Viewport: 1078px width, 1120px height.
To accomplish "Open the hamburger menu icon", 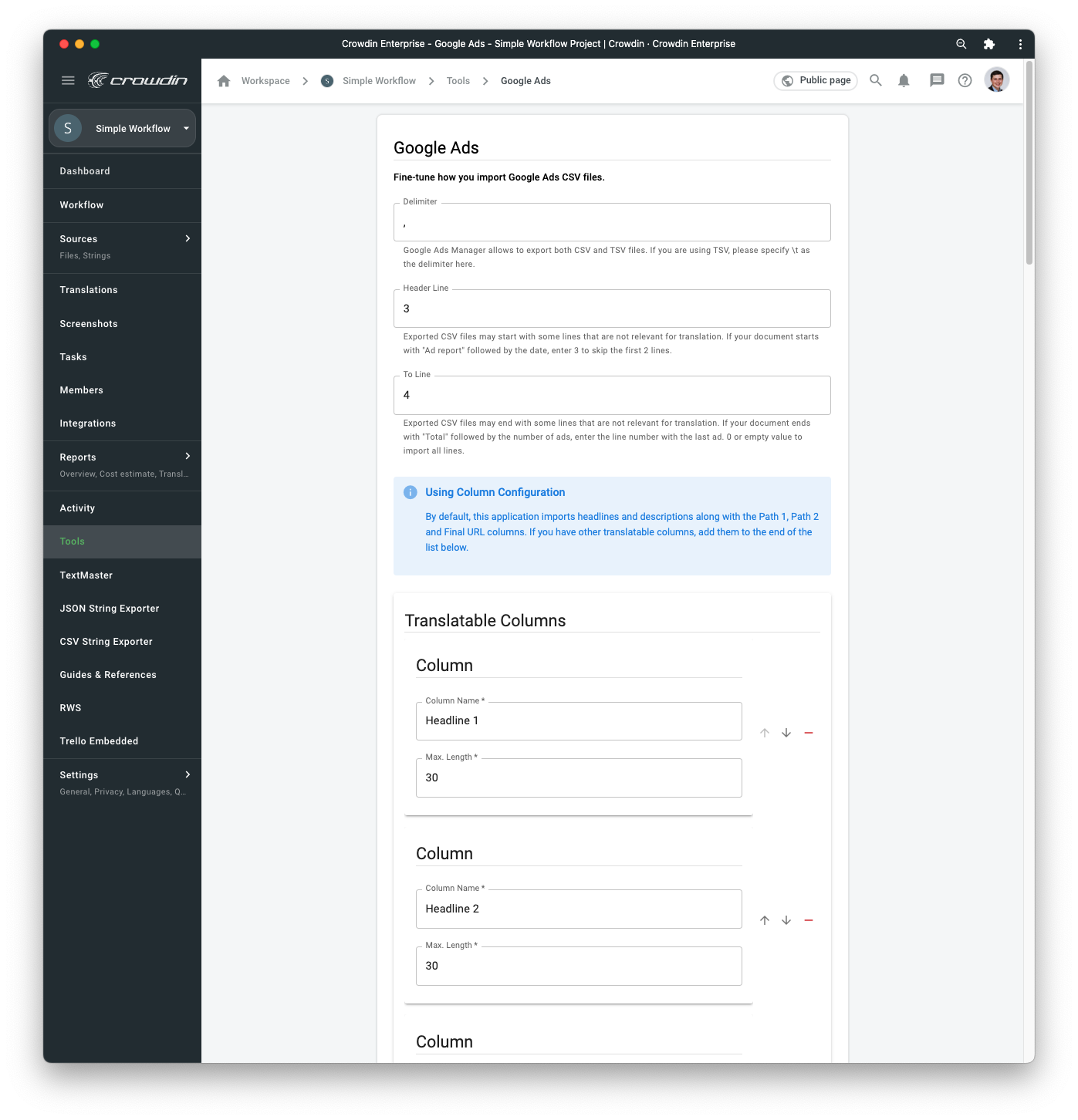I will tap(68, 80).
